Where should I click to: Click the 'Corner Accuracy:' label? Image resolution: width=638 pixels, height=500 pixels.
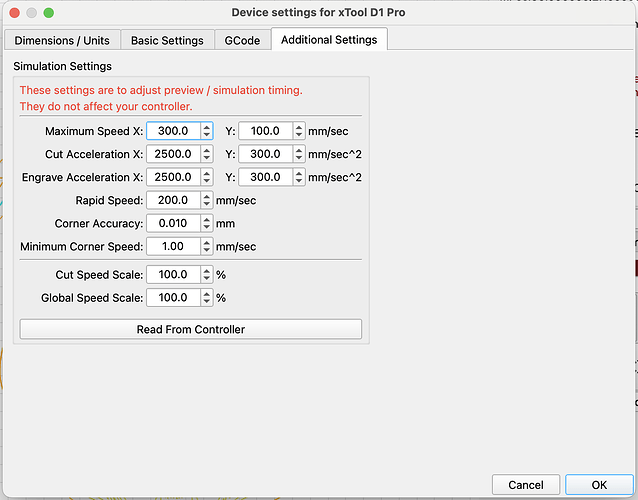pyautogui.click(x=99, y=223)
